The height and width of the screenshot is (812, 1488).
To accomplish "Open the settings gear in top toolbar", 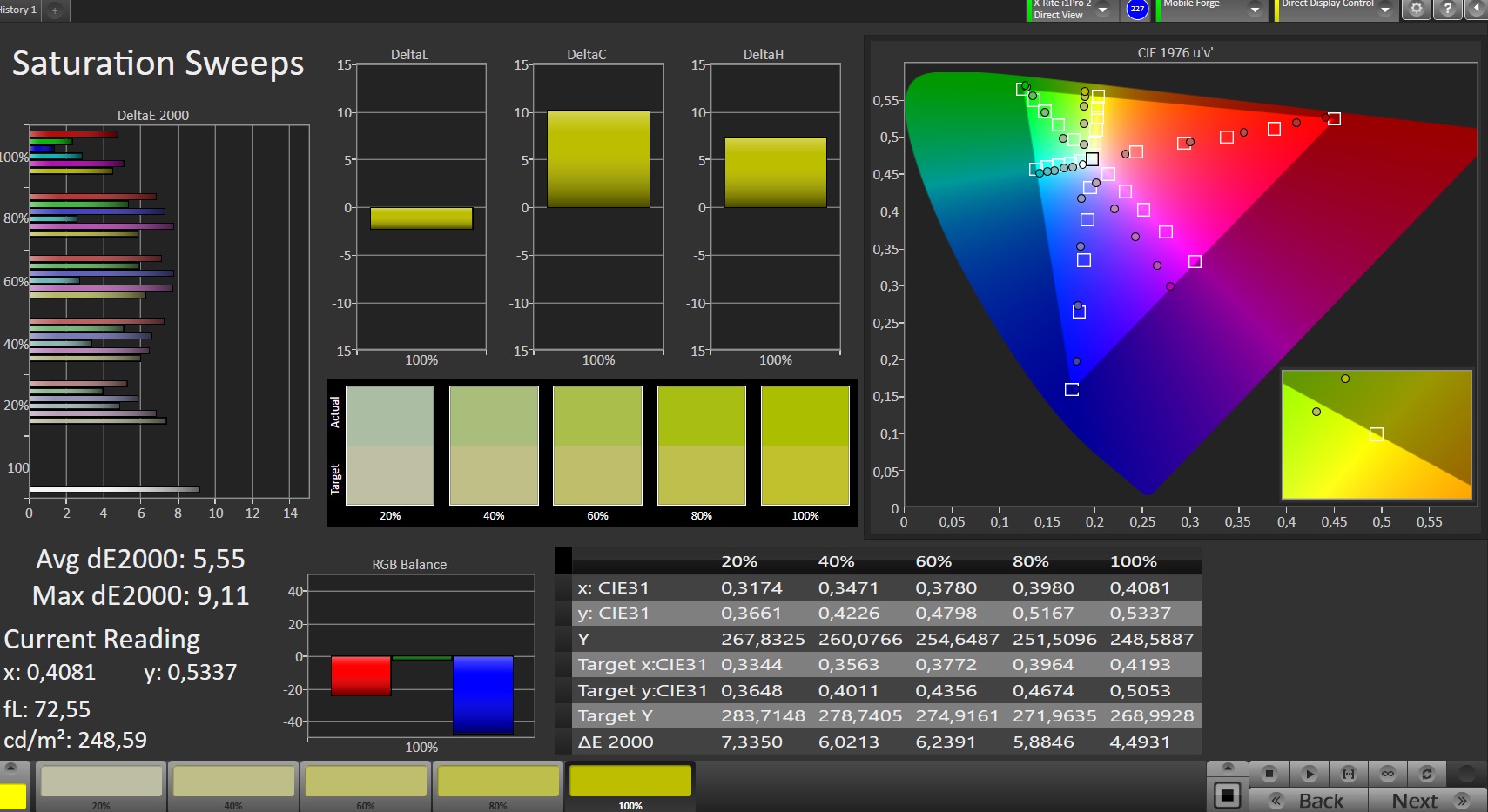I will tap(1417, 10).
